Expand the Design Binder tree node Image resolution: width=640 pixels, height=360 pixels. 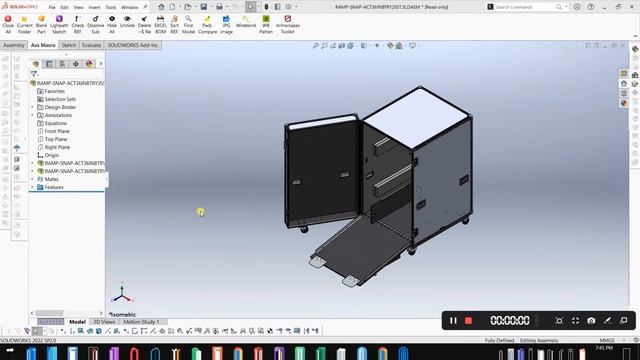[x=32, y=107]
